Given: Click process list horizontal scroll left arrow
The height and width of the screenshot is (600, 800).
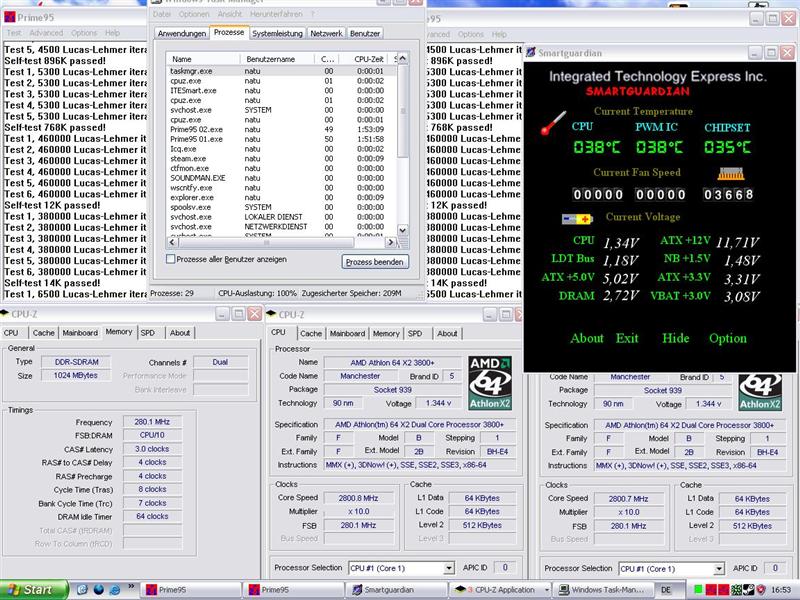Looking at the screenshot, I should tap(172, 242).
